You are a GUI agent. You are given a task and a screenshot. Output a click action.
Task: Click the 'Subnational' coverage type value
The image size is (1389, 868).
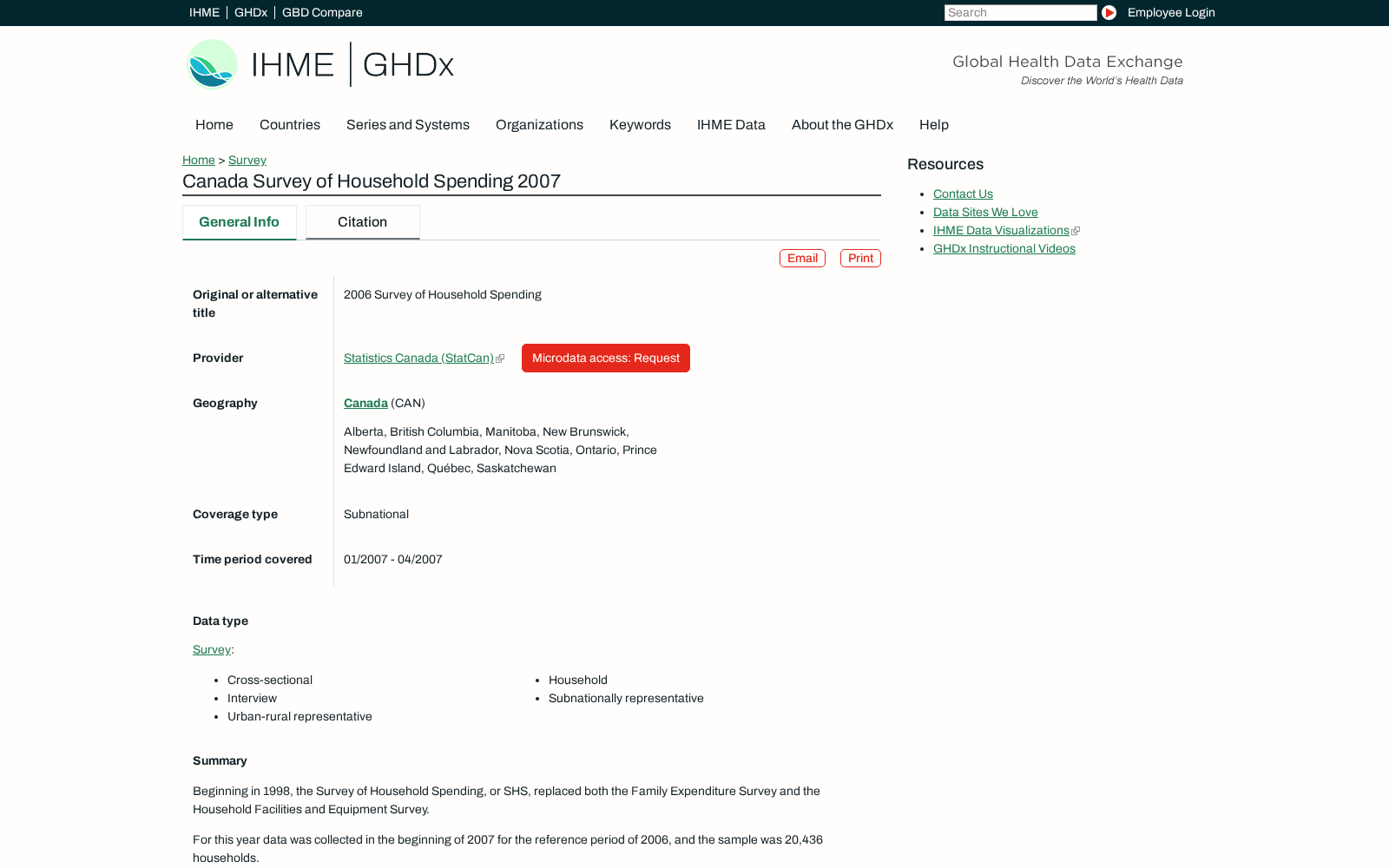tap(376, 514)
